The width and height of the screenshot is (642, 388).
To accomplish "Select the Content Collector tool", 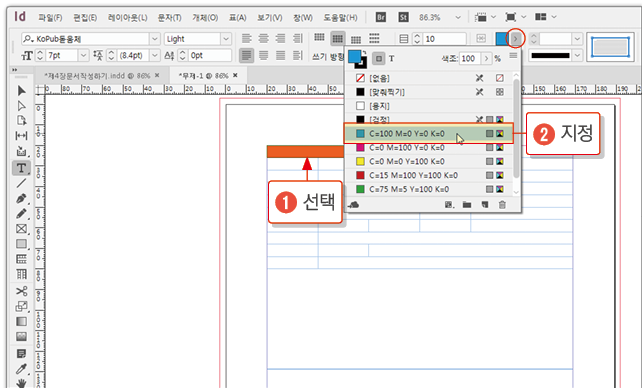I will (x=21, y=151).
